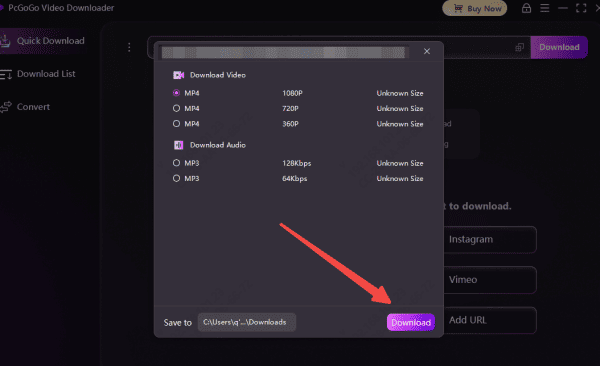Minimize the application window
This screenshot has width=600, height=366.
point(562,8)
